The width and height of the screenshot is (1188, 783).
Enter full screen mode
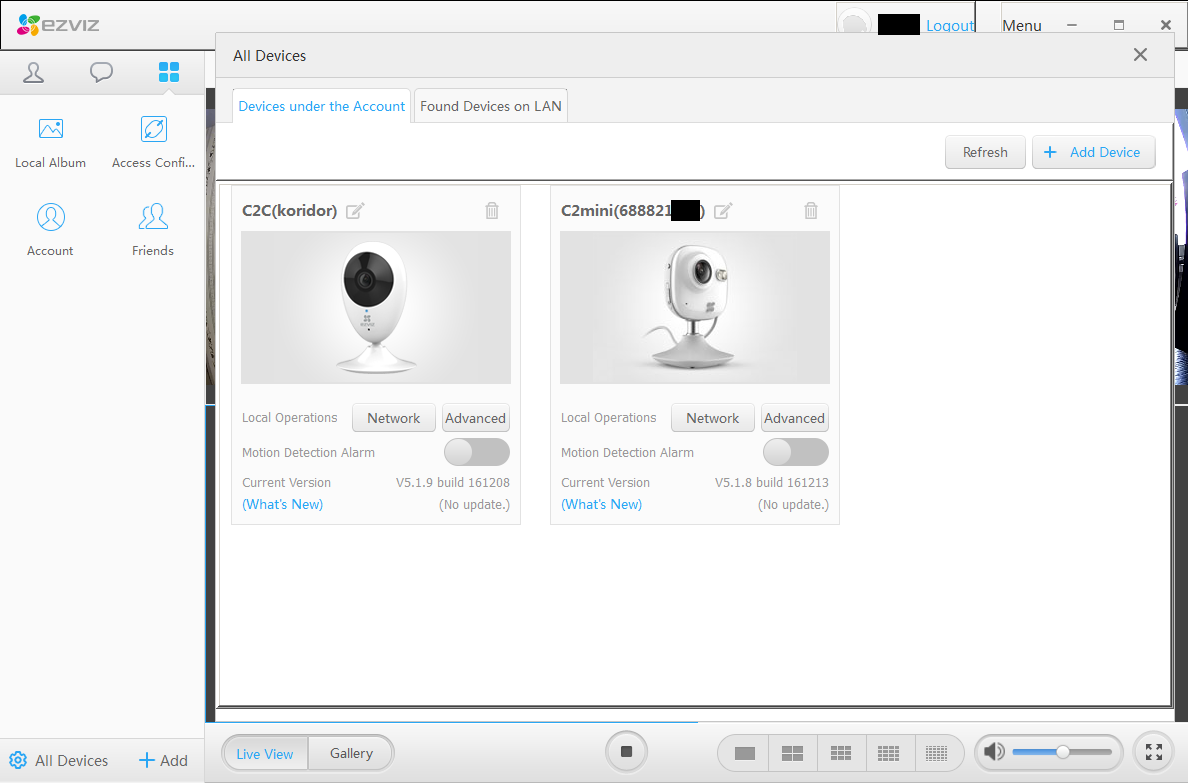(1154, 752)
